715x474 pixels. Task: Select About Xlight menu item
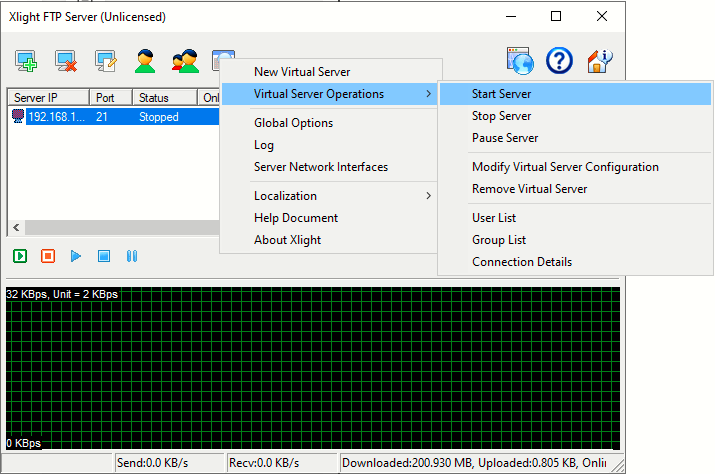pos(328,240)
